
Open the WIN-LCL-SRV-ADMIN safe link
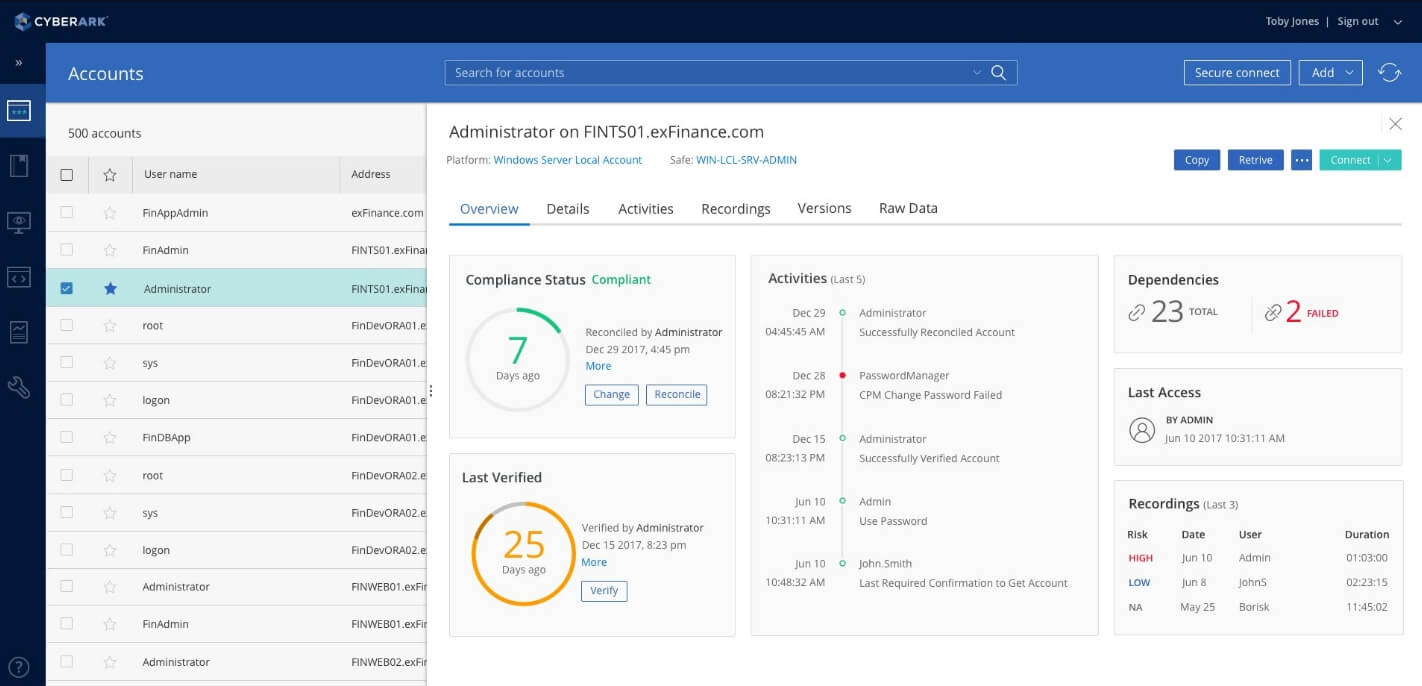point(746,160)
